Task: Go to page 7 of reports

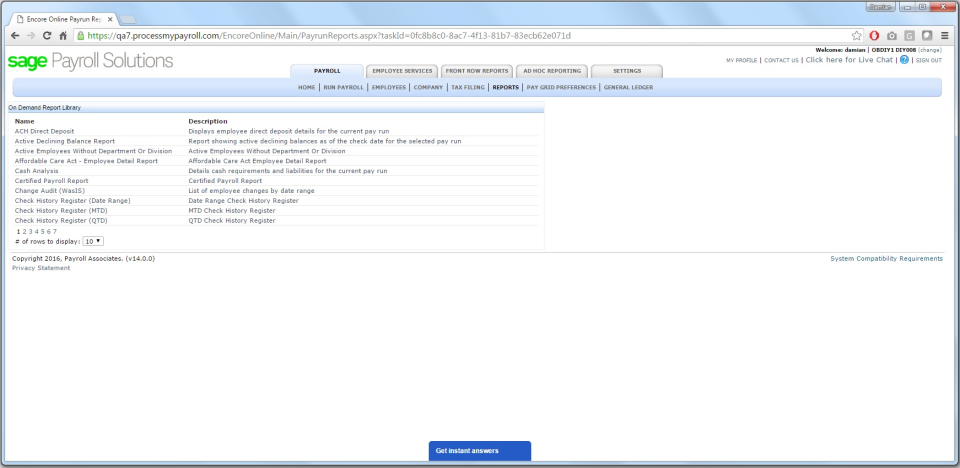Action: click(54, 231)
